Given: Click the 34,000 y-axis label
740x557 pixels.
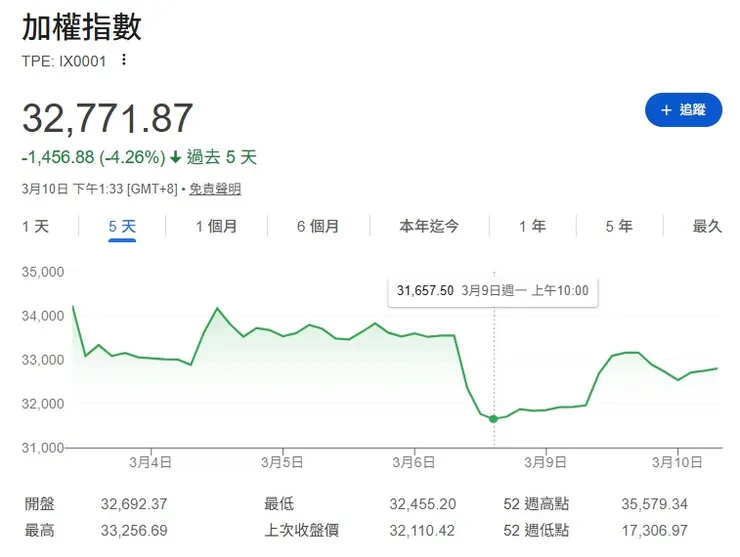Looking at the screenshot, I should 43,316.
